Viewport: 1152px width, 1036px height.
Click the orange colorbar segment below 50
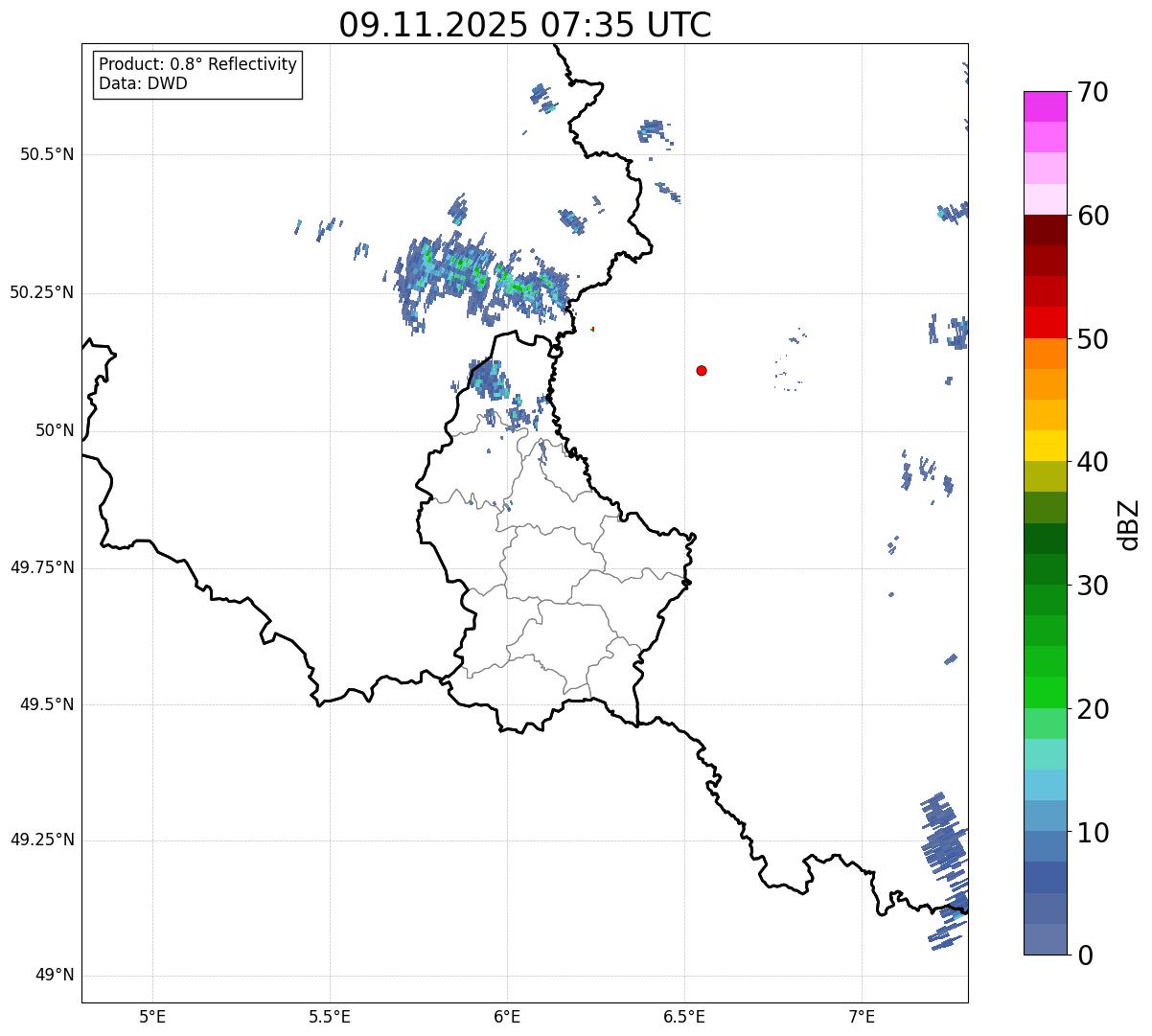(1045, 354)
